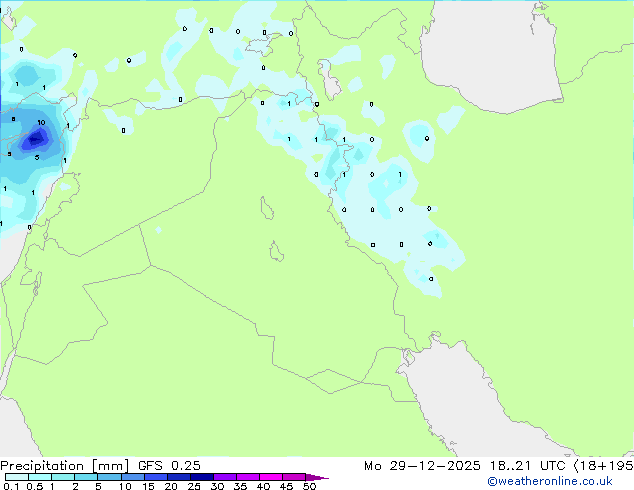Click the '50' legend scale label
This screenshot has width=634, height=490.
[309, 486]
